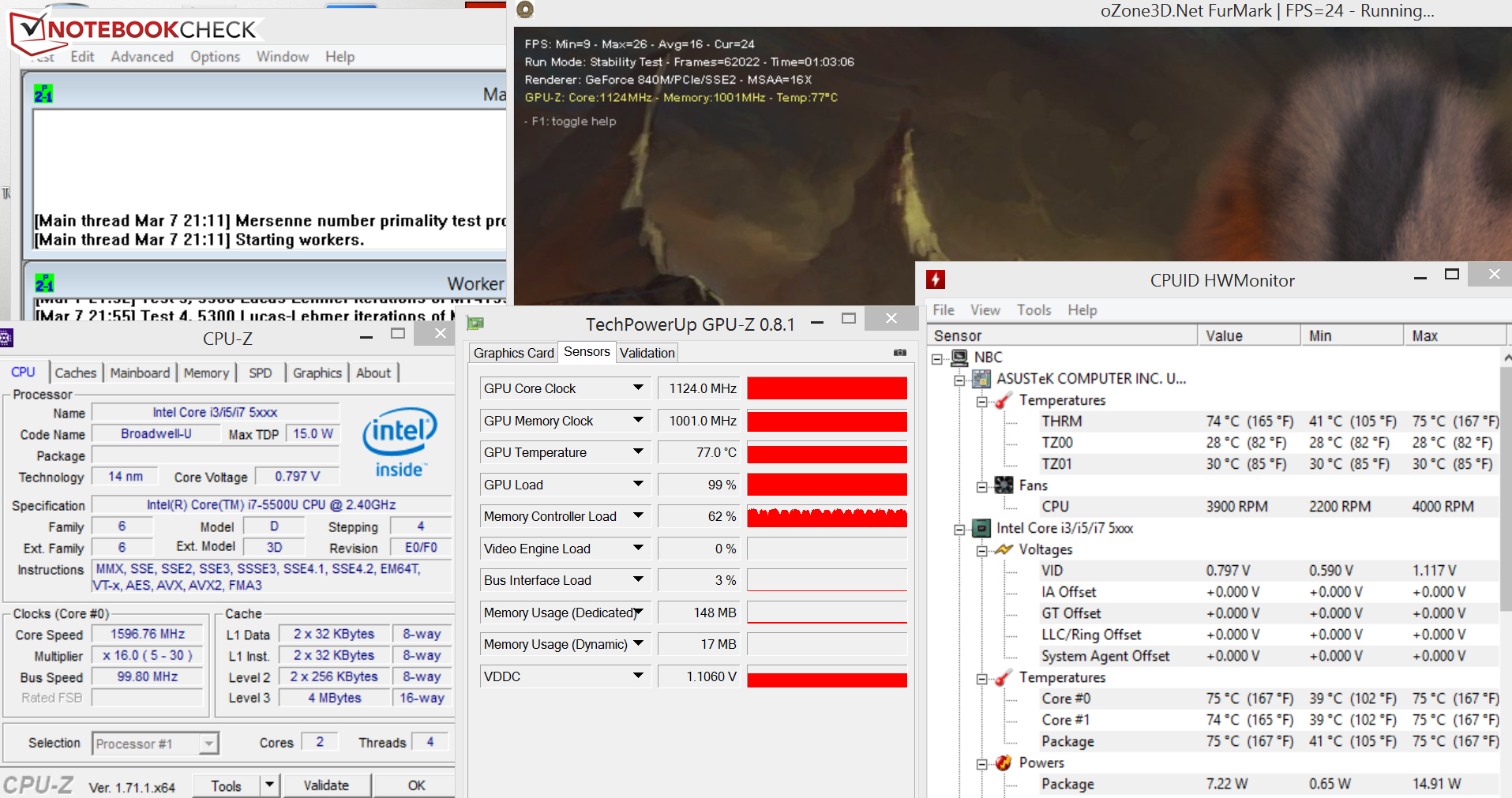Open the Memory Controller Load dropdown
Image resolution: width=1512 pixels, height=798 pixels.
[x=638, y=515]
